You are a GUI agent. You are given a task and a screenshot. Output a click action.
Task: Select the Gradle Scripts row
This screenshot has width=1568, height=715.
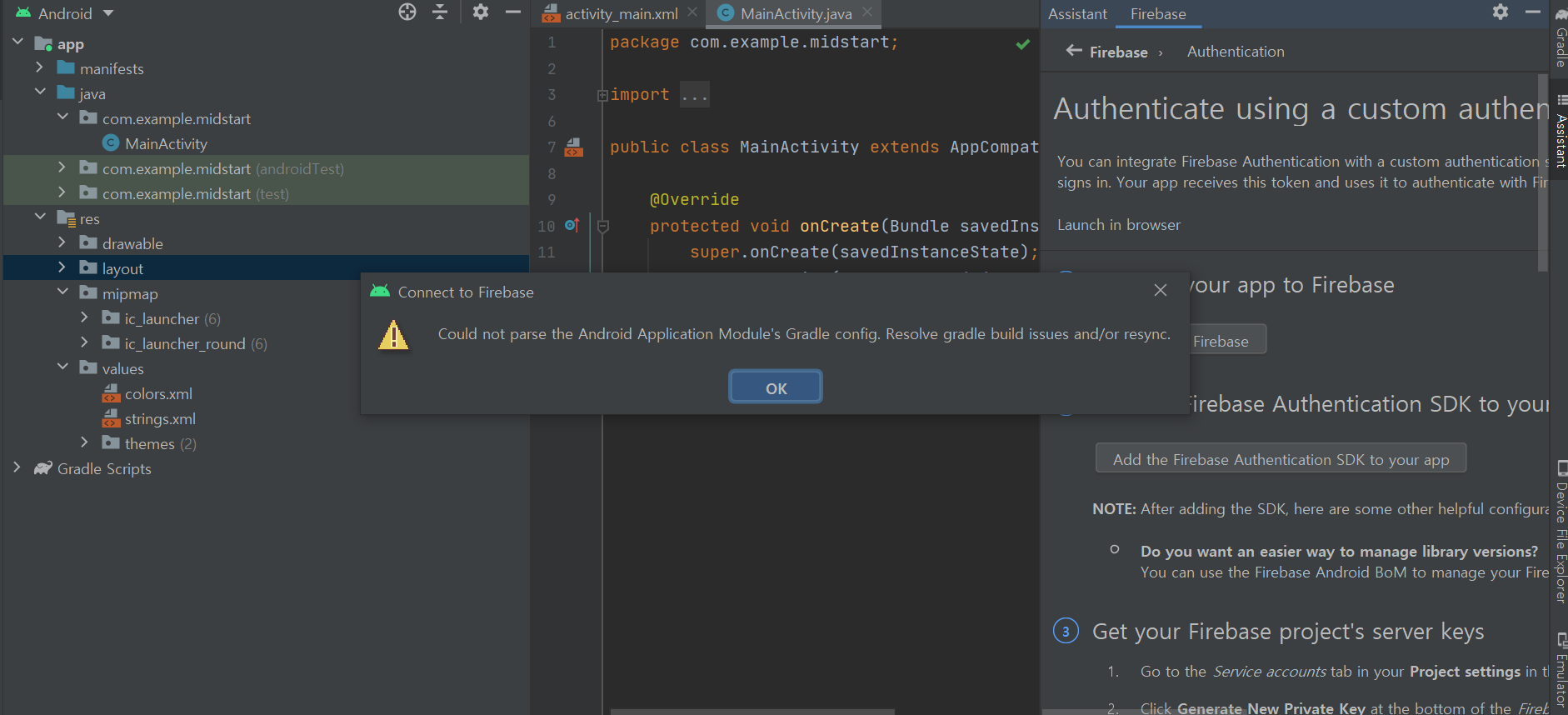tap(265, 468)
